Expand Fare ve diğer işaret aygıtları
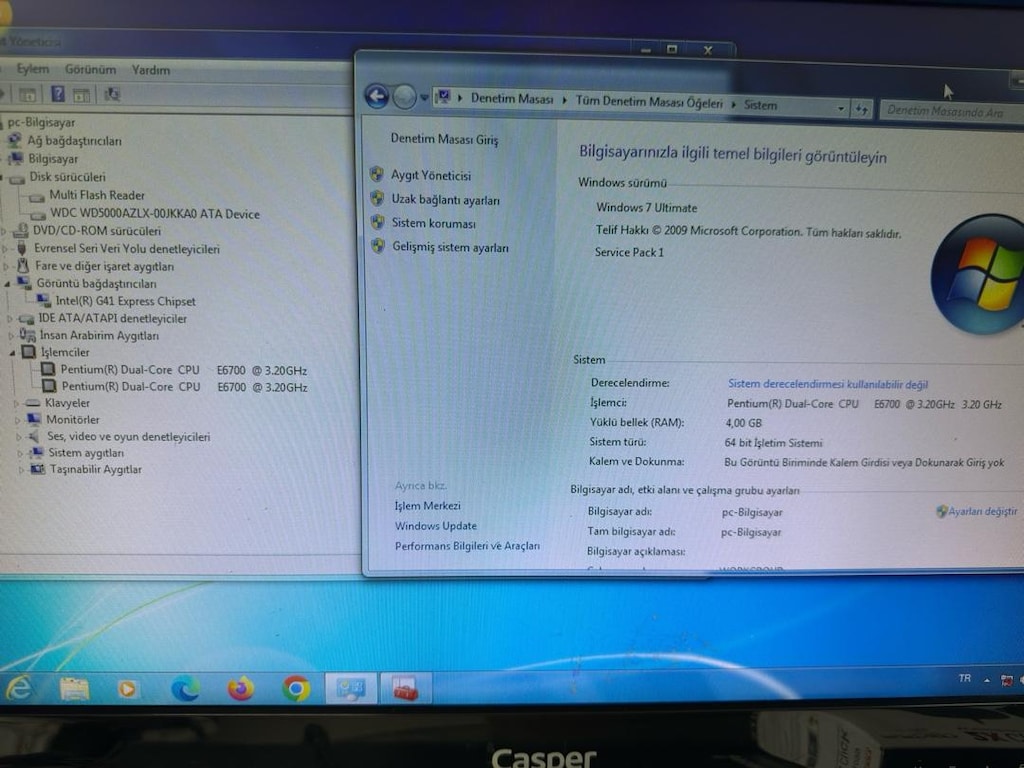The image size is (1024, 768). (x=7, y=266)
